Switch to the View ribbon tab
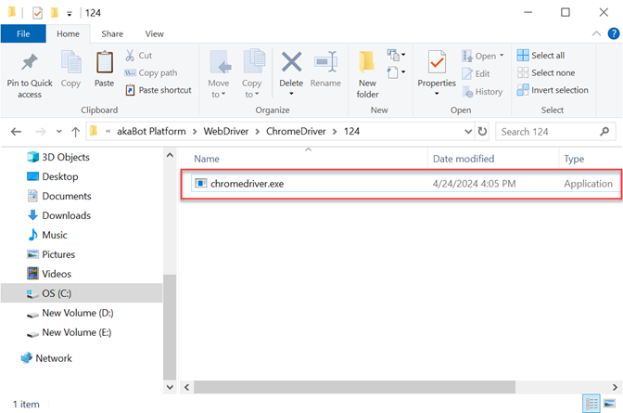Screen dimensions: 623x413 pyautogui.click(x=154, y=34)
